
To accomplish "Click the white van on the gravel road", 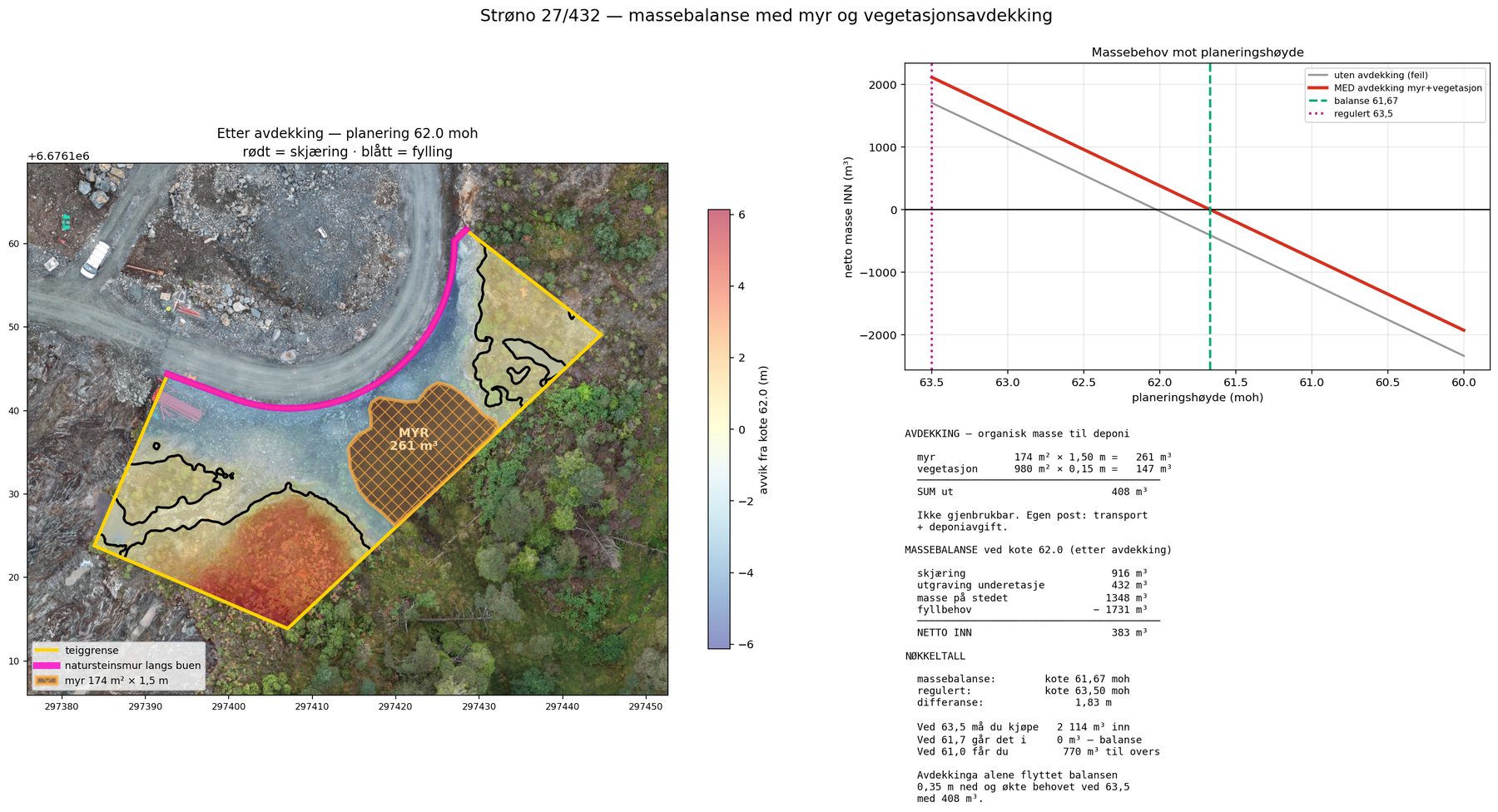I will (x=95, y=260).
